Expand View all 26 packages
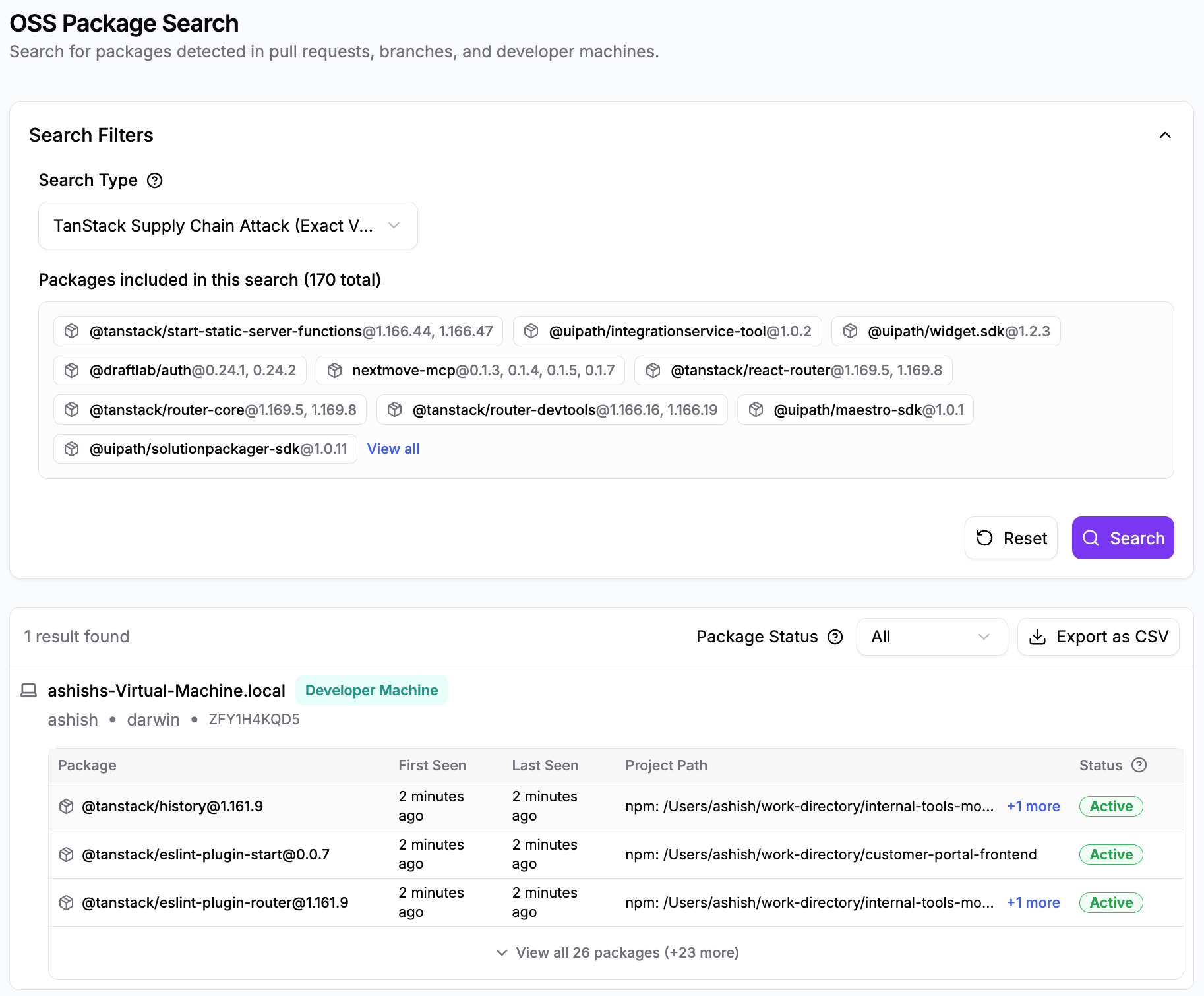1204x996 pixels. (x=617, y=952)
